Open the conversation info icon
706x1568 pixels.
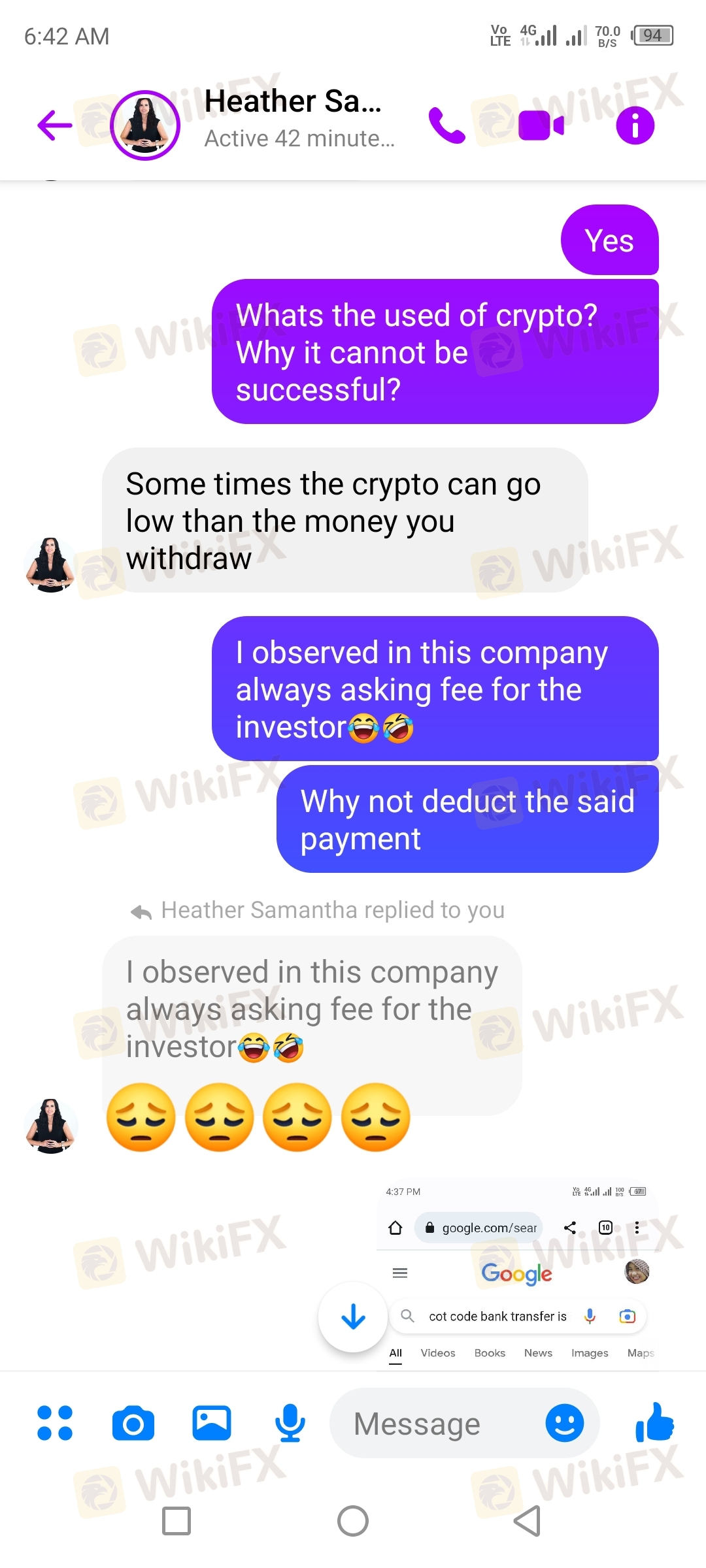(635, 125)
